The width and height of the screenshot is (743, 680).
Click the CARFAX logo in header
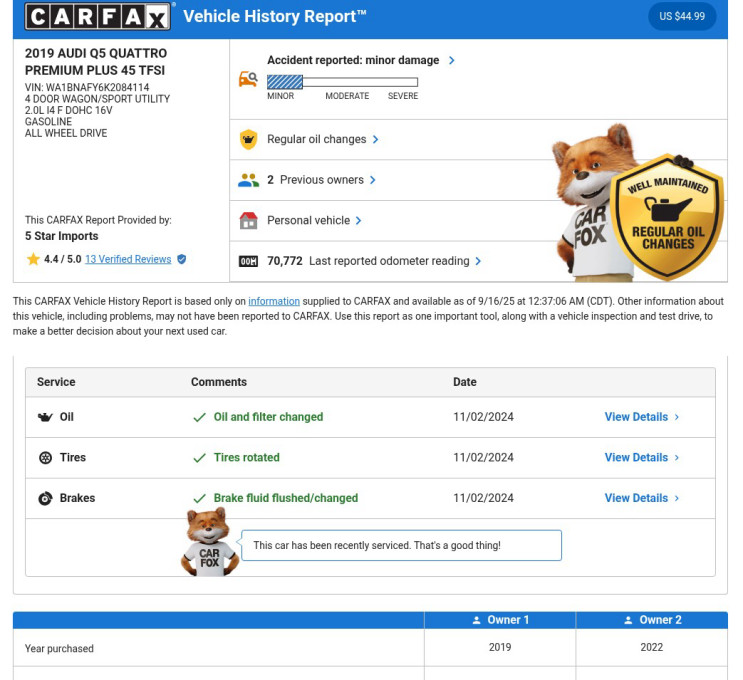99,16
